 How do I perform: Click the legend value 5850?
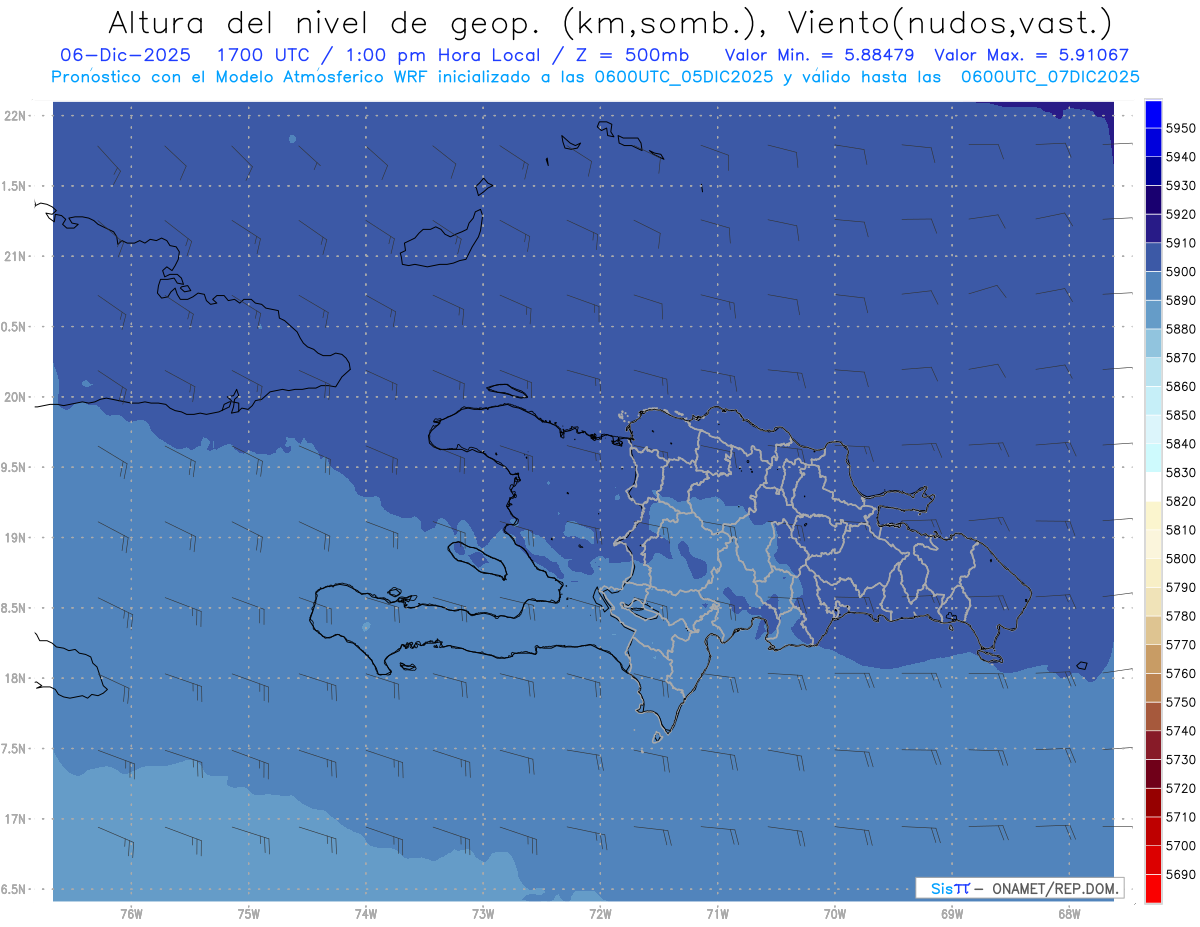pos(1180,415)
